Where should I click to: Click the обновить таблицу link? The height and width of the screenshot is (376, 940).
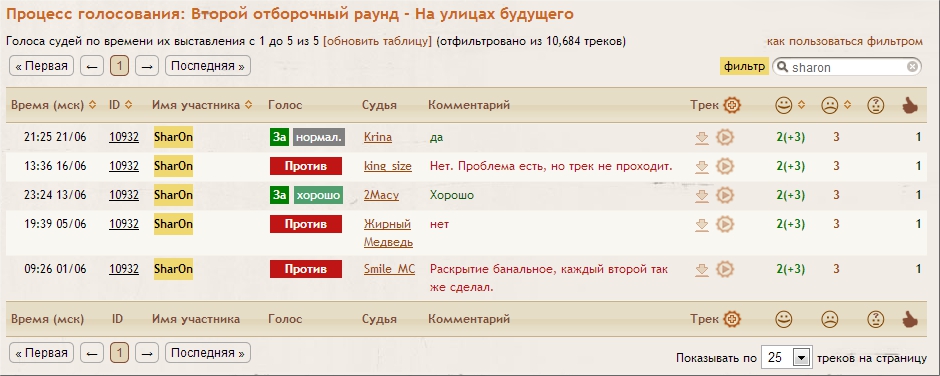pyautogui.click(x=377, y=41)
